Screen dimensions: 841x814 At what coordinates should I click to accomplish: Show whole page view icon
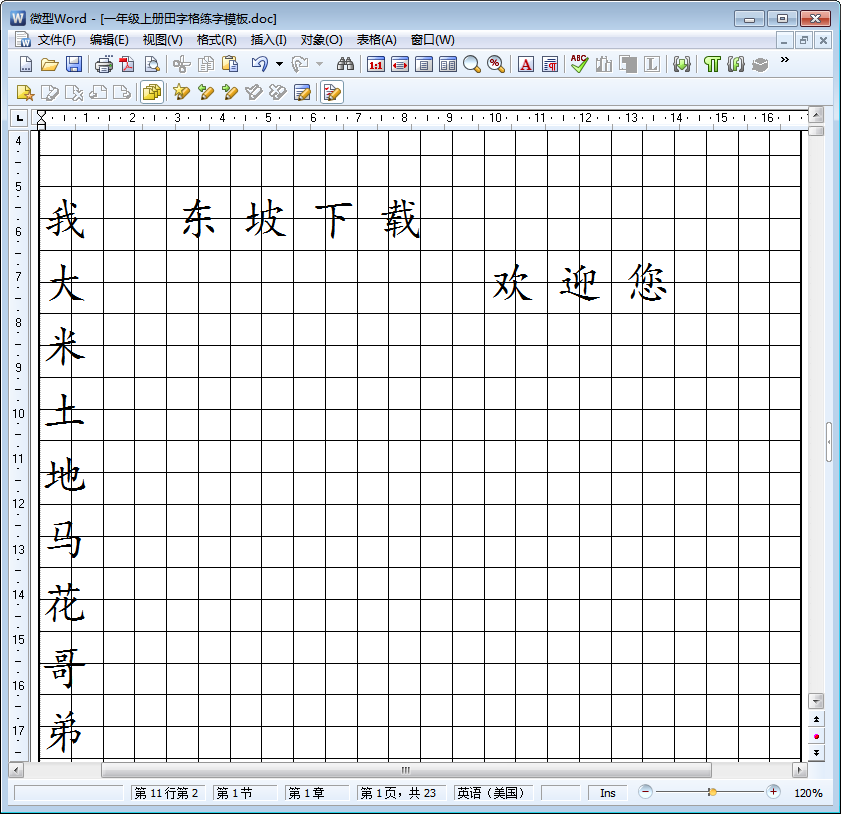tap(424, 64)
